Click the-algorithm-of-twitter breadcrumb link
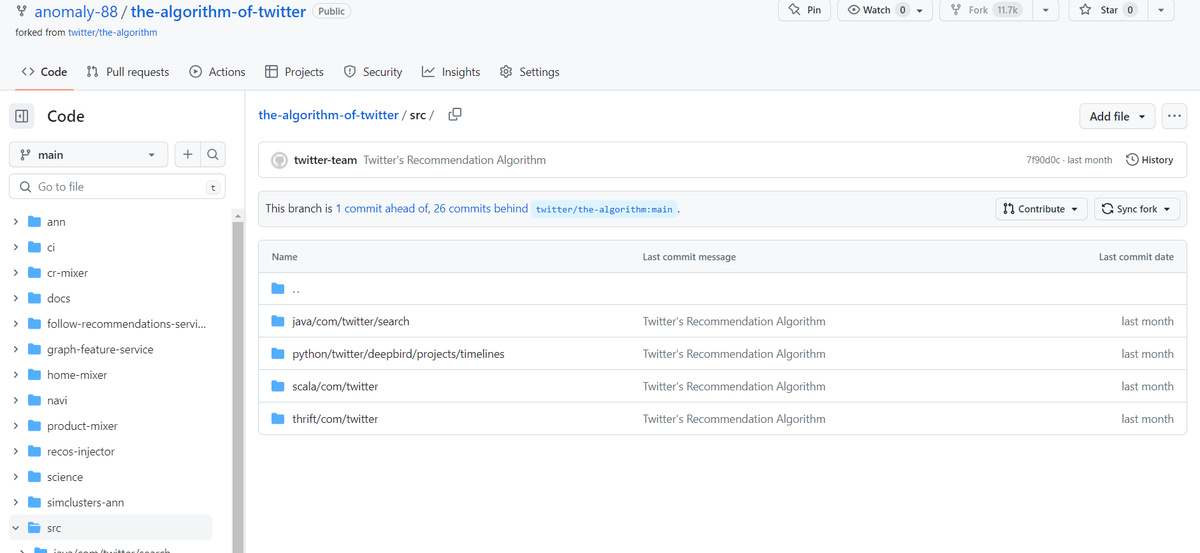Viewport: 1200px width, 553px height. click(329, 115)
